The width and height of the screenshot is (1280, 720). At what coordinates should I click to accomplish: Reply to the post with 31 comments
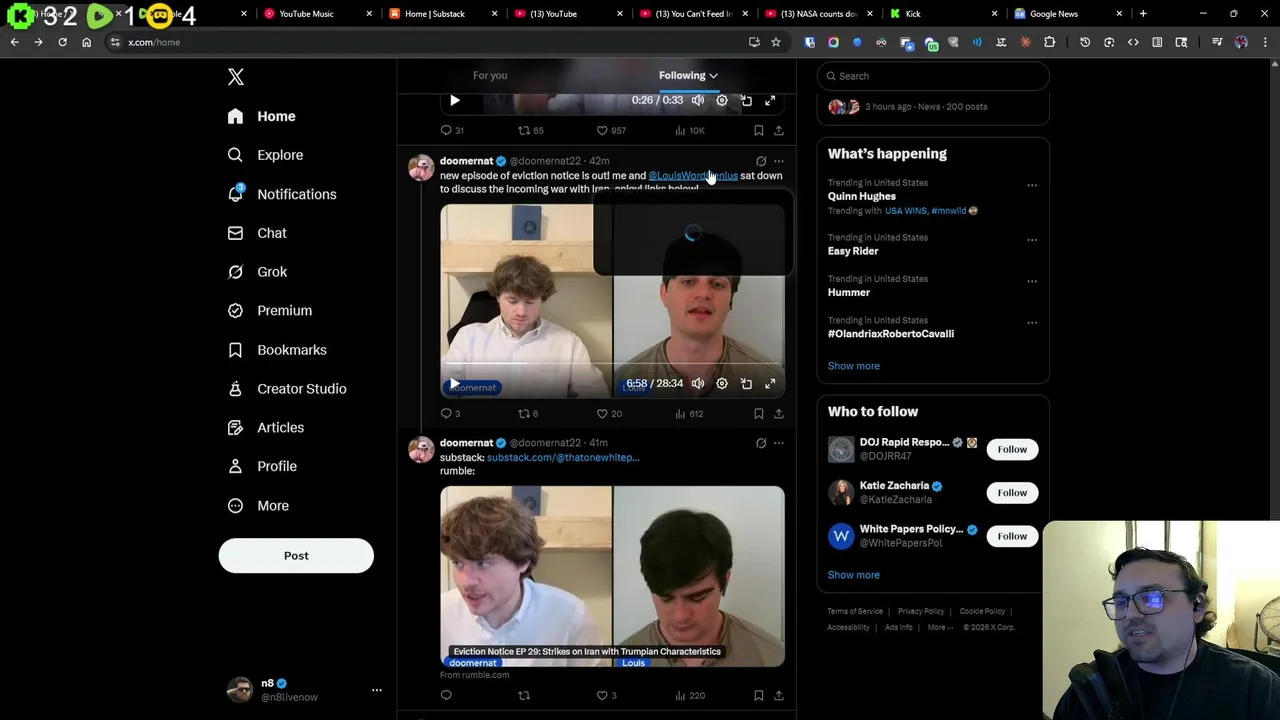[452, 130]
